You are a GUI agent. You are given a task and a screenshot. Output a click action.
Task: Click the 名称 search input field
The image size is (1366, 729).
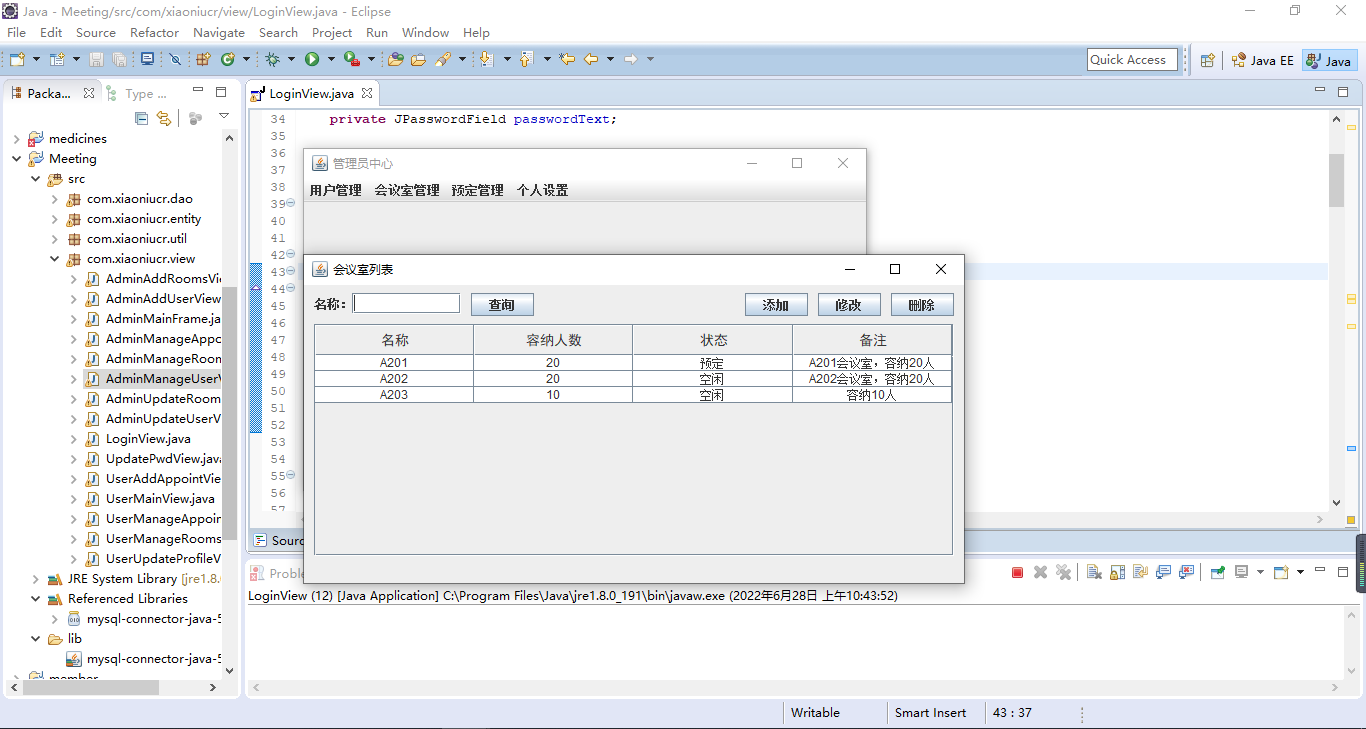407,303
